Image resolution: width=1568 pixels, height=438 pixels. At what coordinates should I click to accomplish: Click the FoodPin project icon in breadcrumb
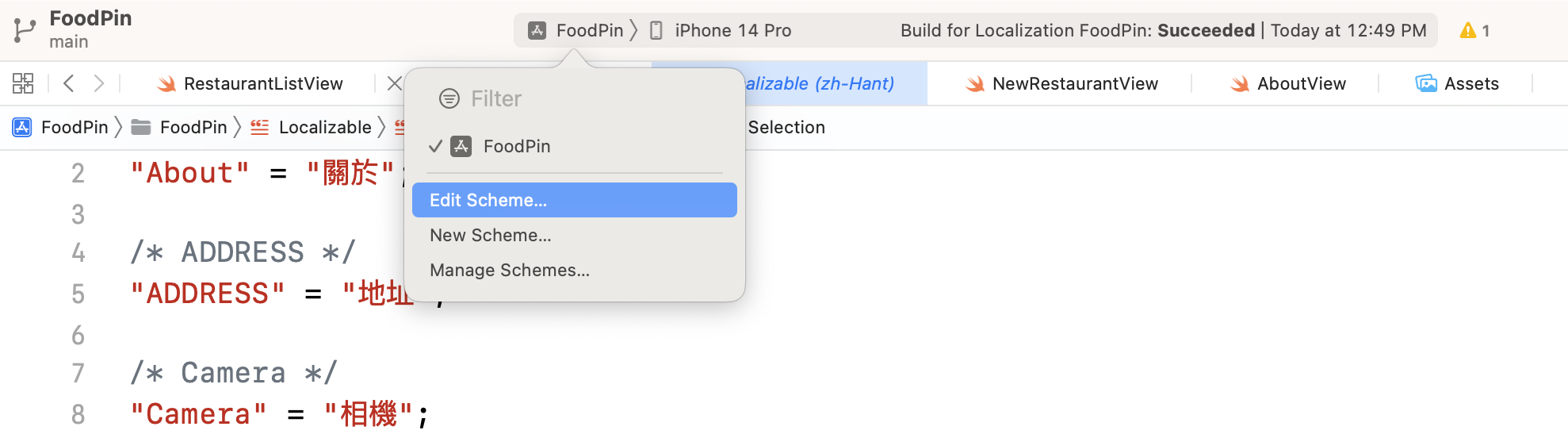pos(22,127)
